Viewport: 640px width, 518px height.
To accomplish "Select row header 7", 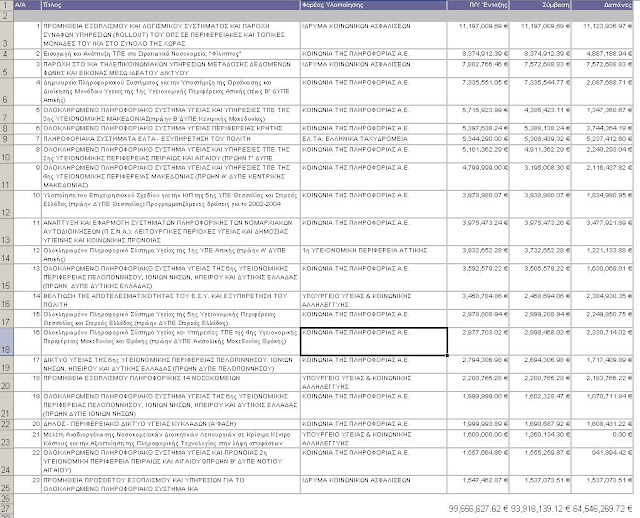I will (7, 115).
